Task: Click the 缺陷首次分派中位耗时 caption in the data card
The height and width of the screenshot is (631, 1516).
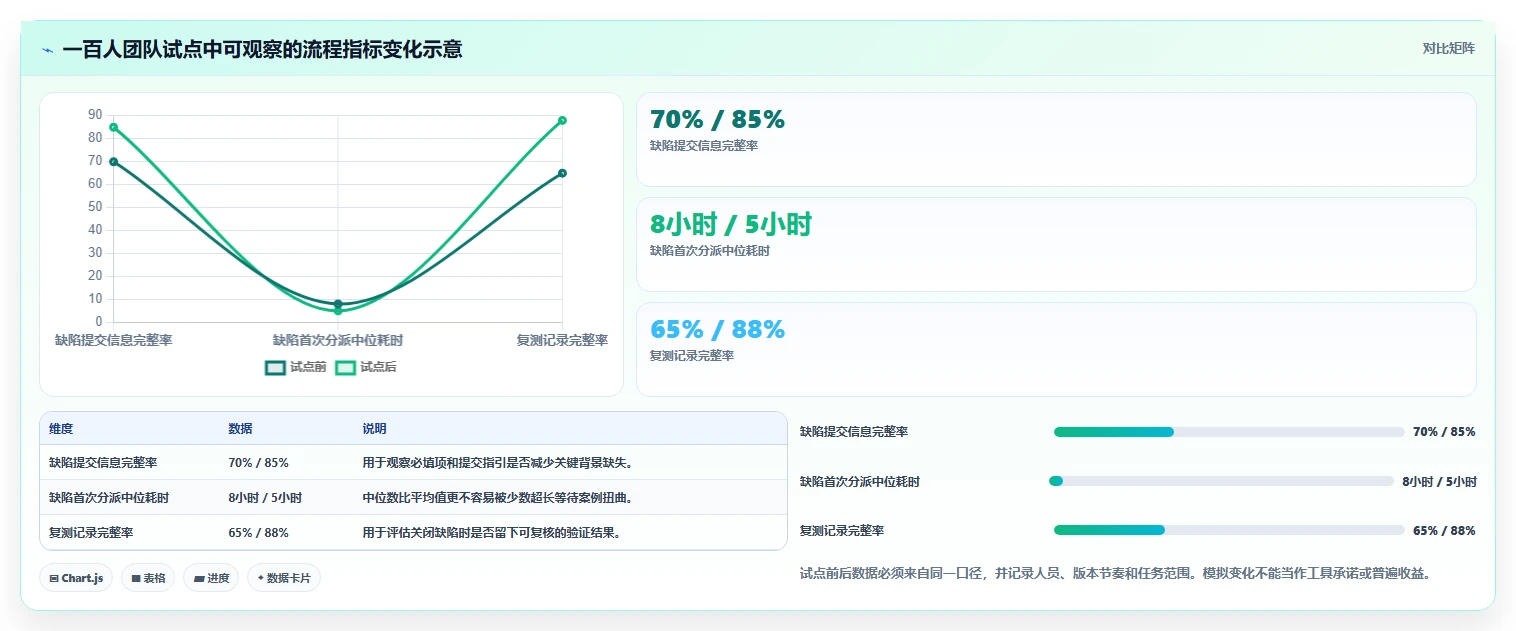Action: pyautogui.click(x=710, y=251)
